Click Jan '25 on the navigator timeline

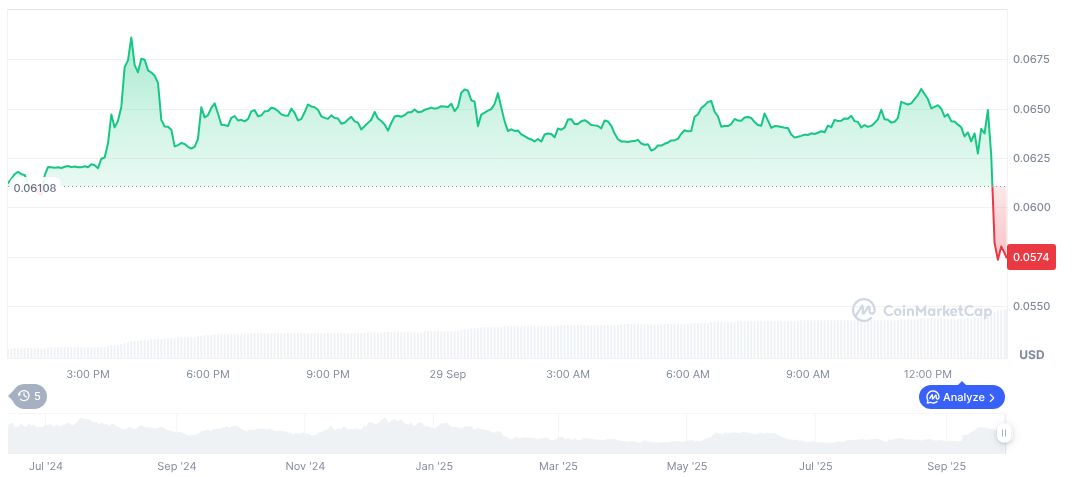click(x=435, y=466)
